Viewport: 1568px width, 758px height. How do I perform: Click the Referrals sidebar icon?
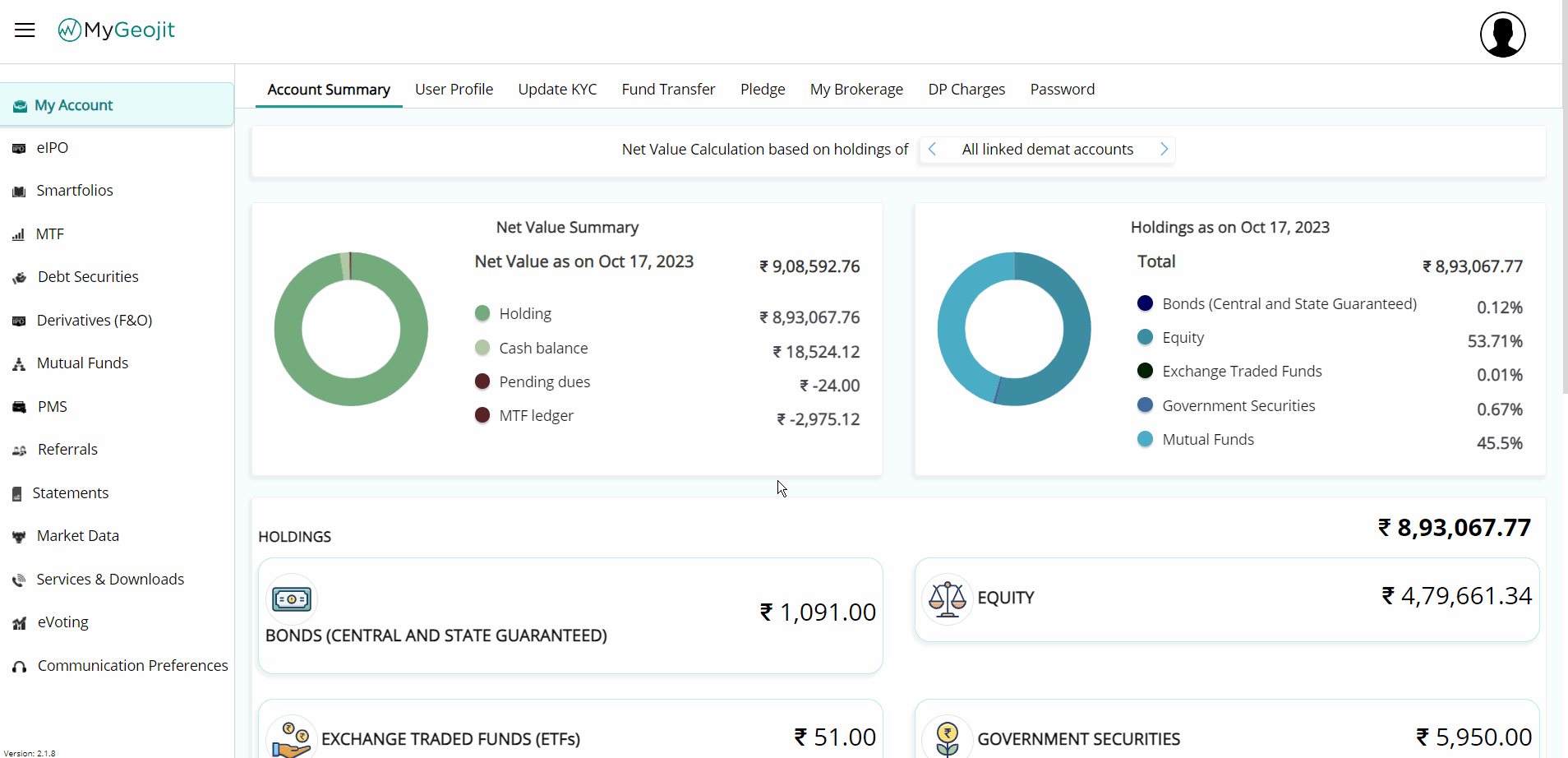point(20,451)
